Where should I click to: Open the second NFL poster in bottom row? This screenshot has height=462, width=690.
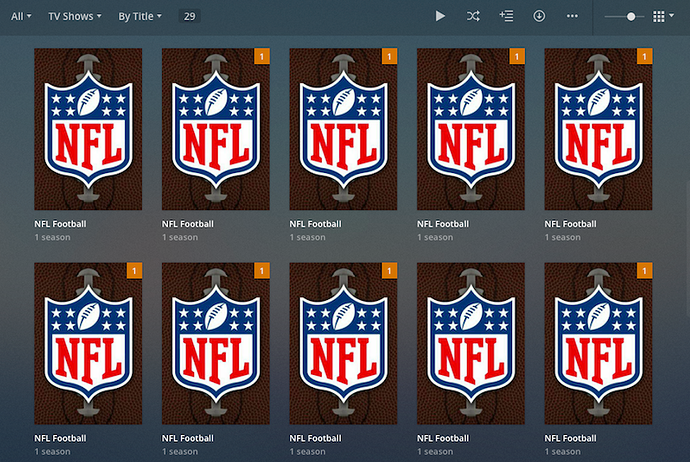point(216,343)
